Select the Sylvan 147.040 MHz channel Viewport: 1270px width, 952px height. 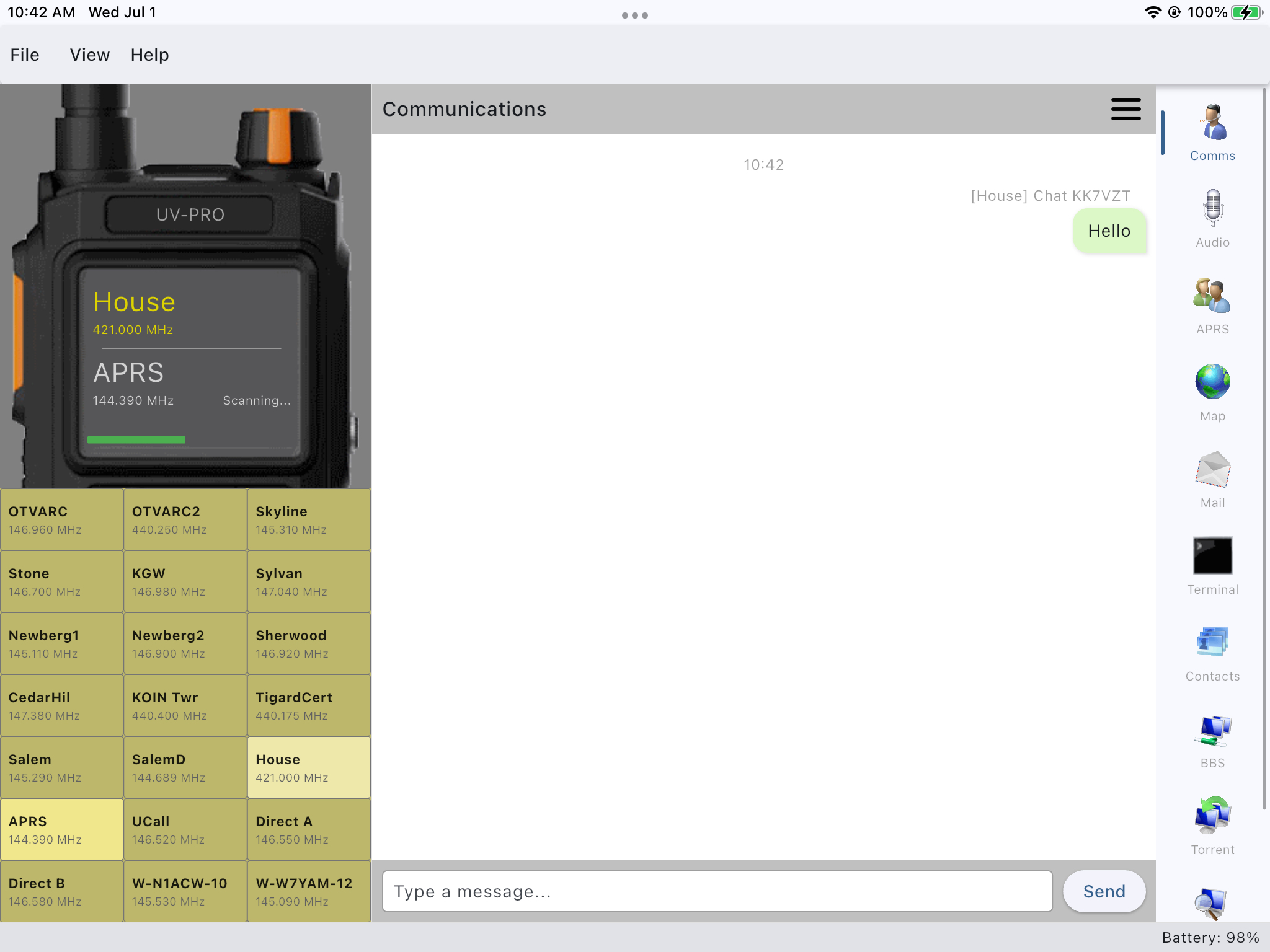point(309,581)
